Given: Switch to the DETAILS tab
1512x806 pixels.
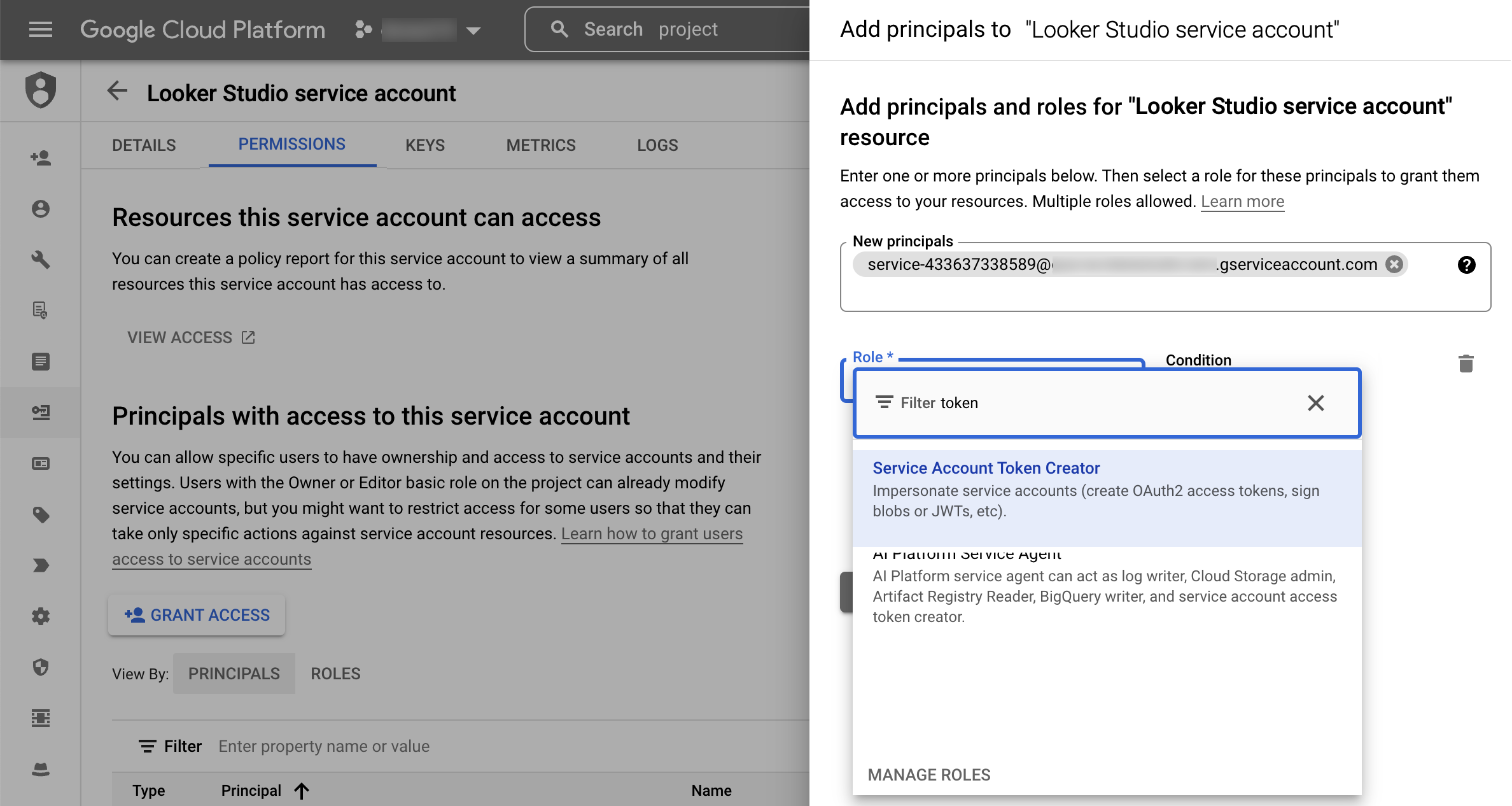Looking at the screenshot, I should (x=144, y=145).
